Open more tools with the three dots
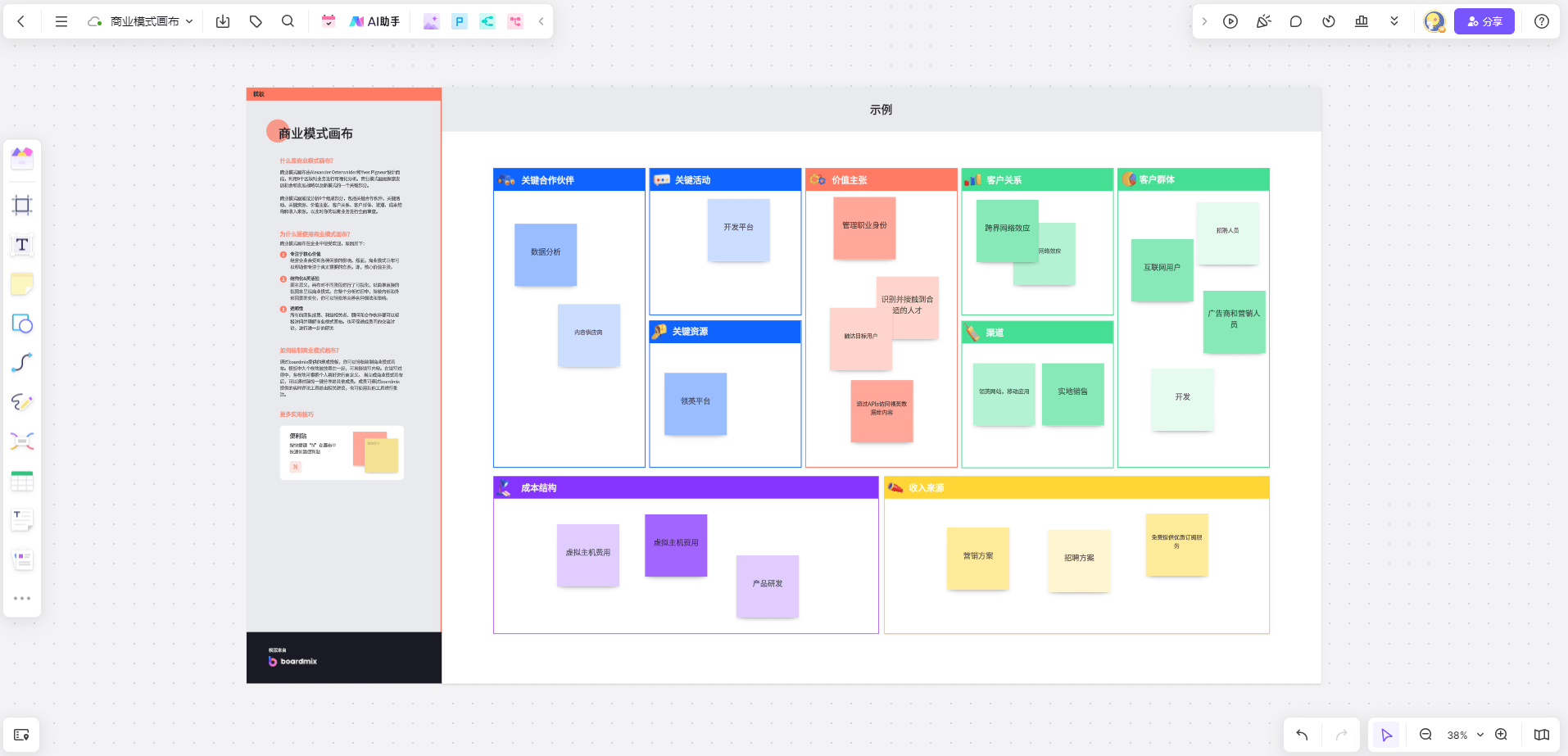The height and width of the screenshot is (756, 1568). 22,598
